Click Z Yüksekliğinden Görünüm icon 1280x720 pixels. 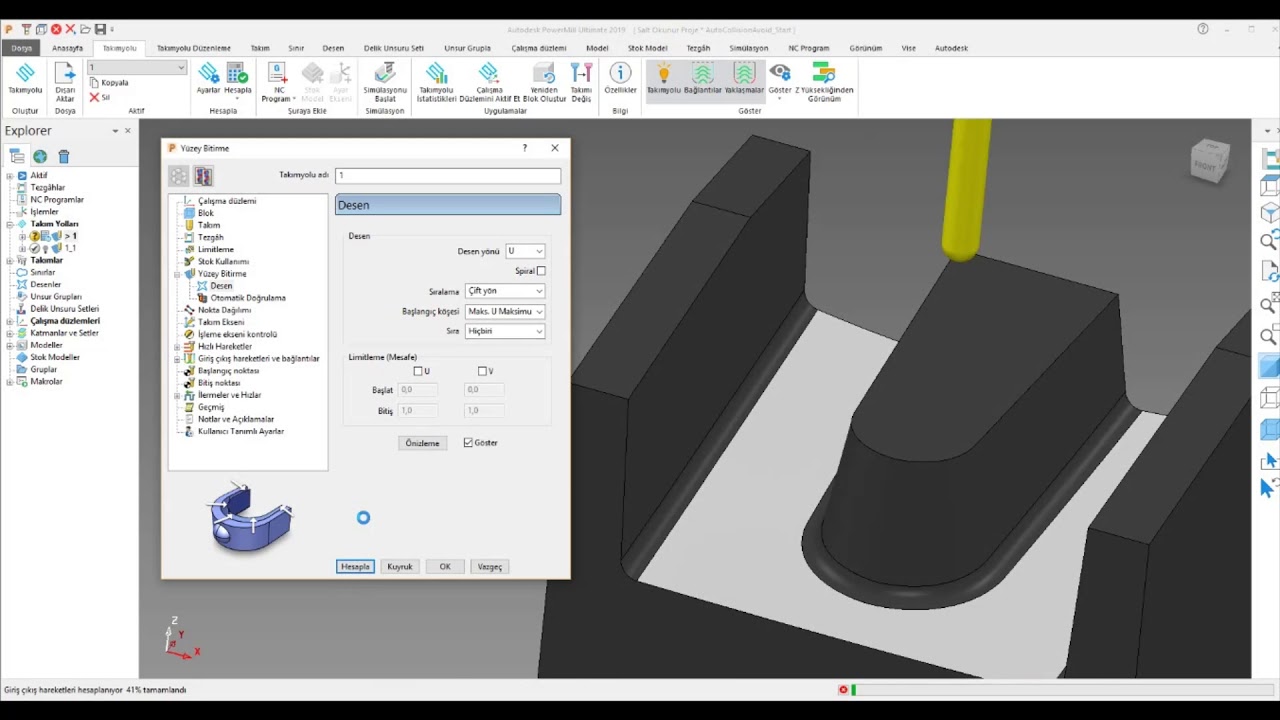click(x=823, y=74)
